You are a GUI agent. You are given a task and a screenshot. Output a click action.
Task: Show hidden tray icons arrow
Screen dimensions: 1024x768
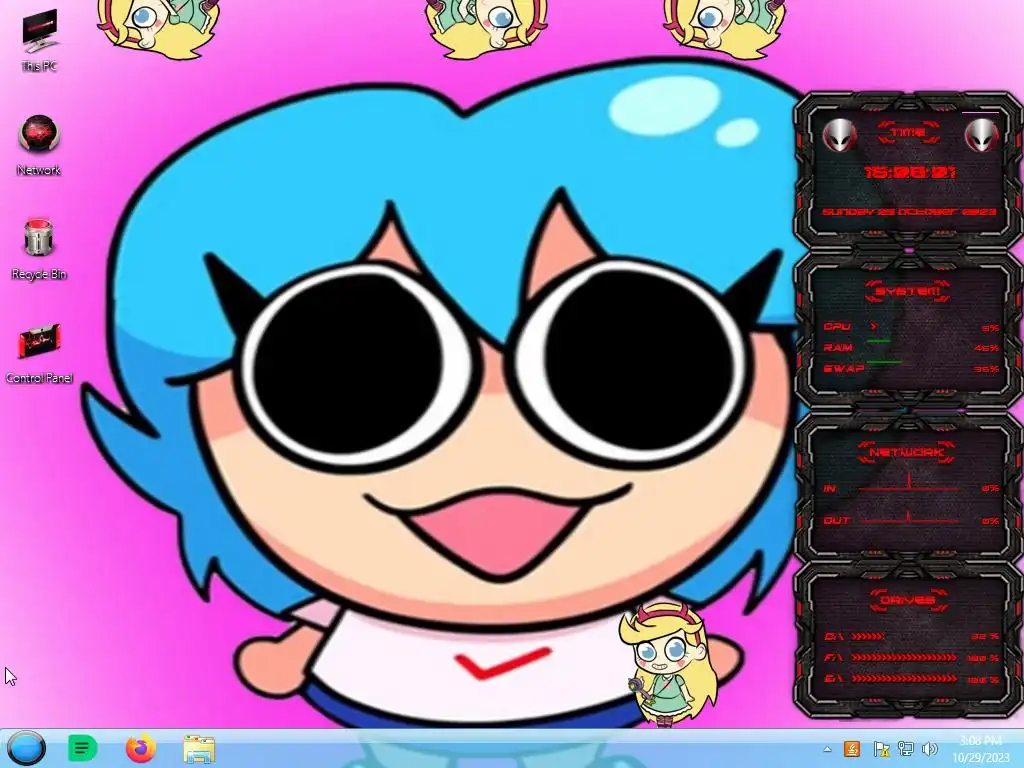827,749
